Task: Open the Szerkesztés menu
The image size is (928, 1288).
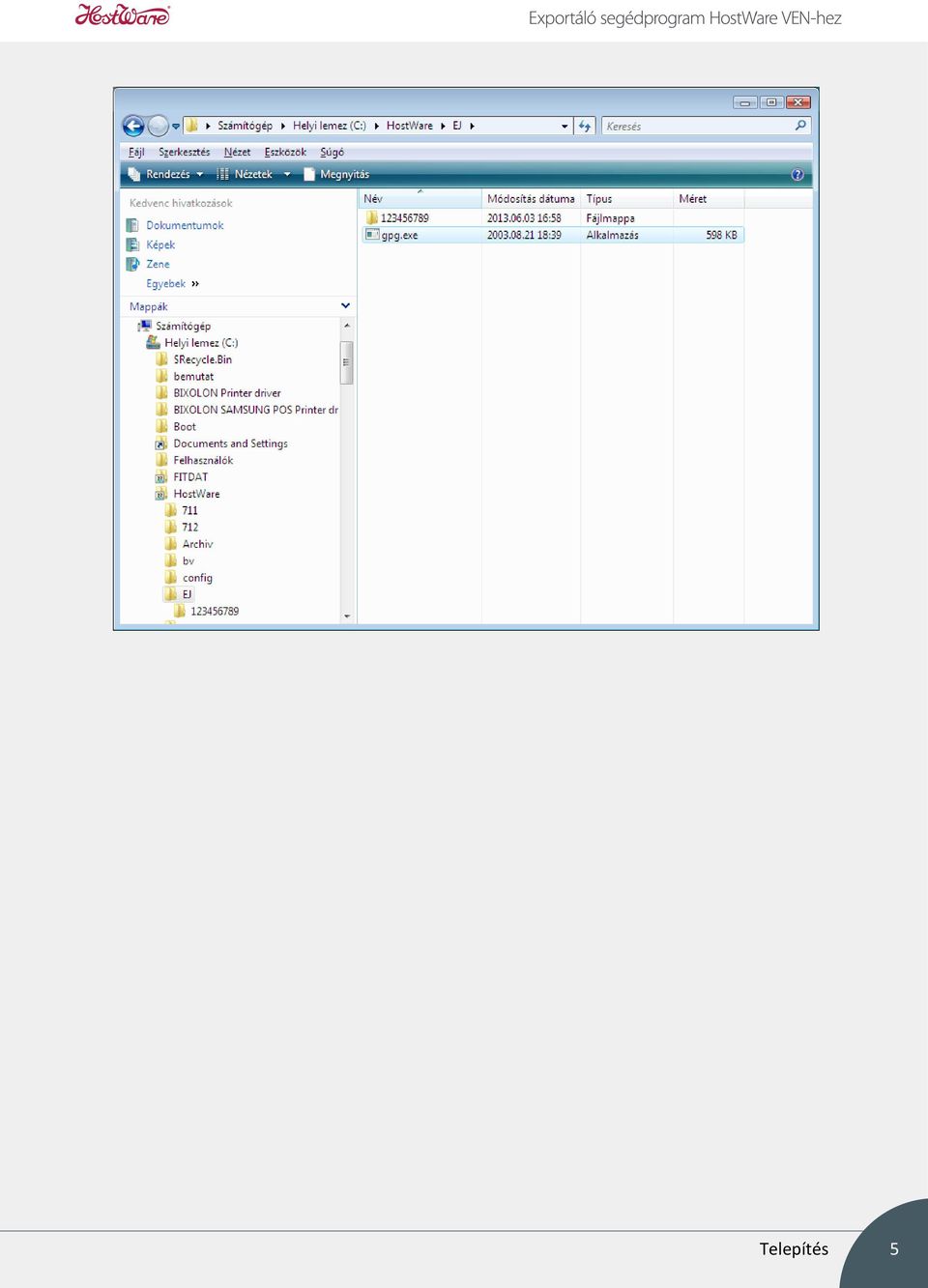Action: coord(184,152)
